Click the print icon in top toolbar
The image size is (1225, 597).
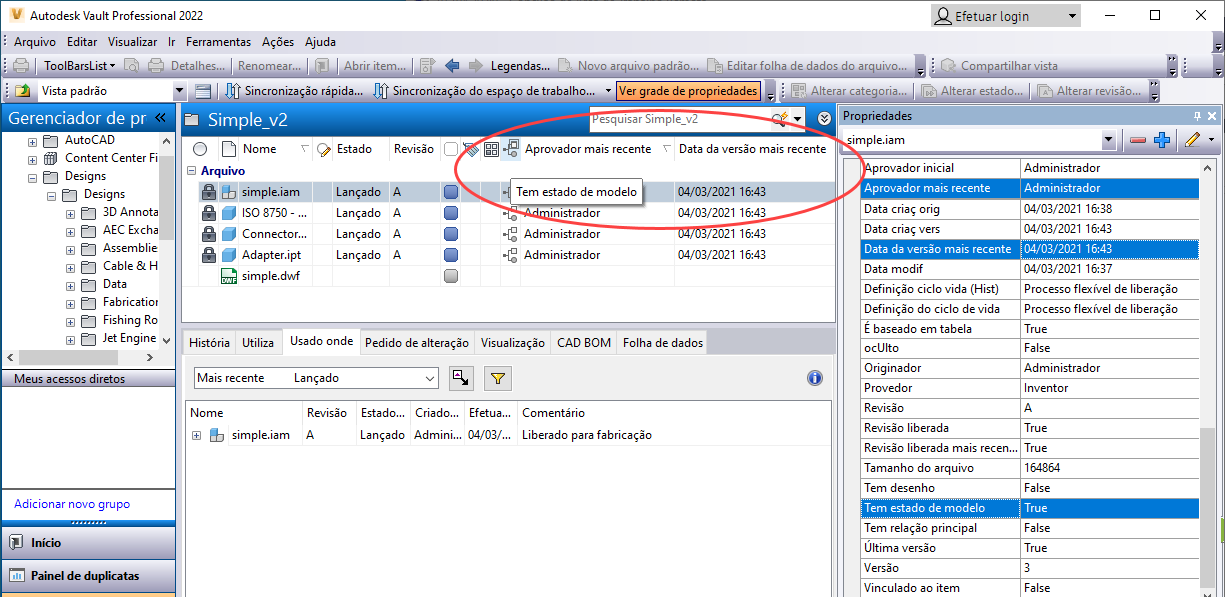tap(20, 66)
